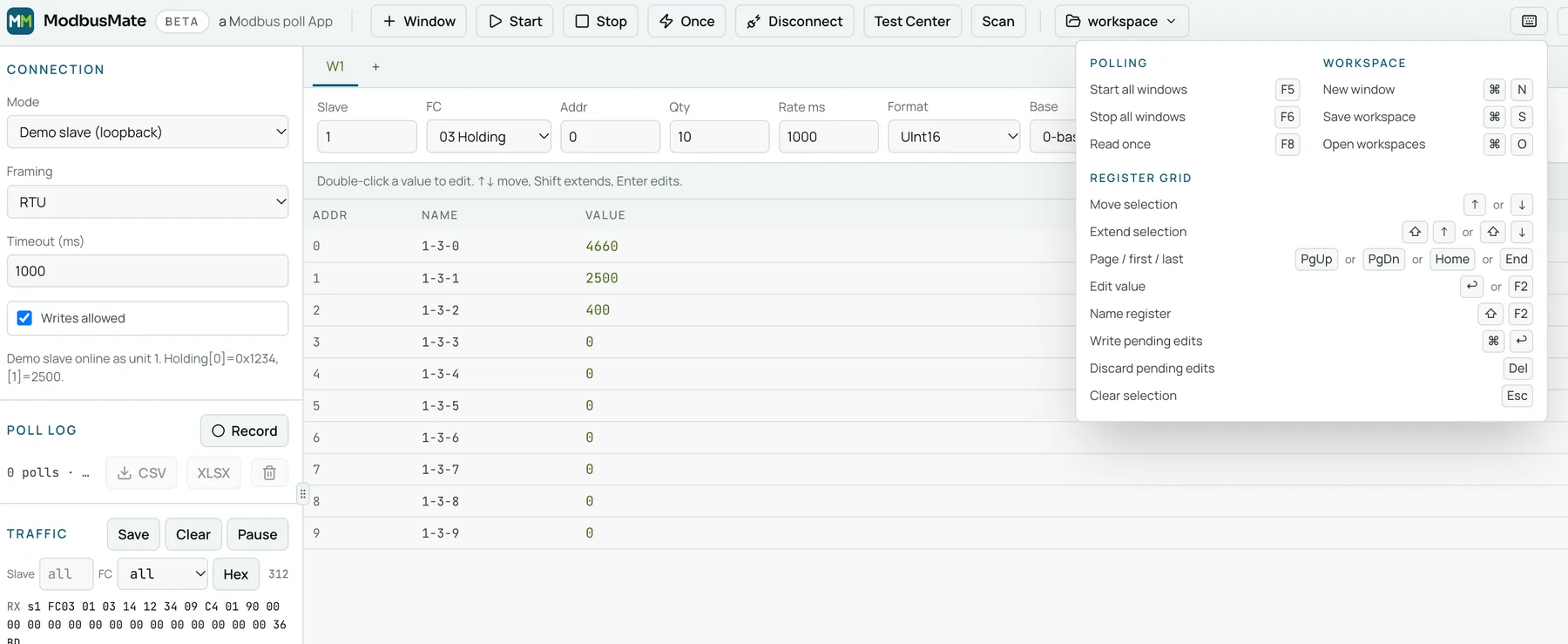Toggle Hex display in Traffic
1568x644 pixels.
pos(236,574)
